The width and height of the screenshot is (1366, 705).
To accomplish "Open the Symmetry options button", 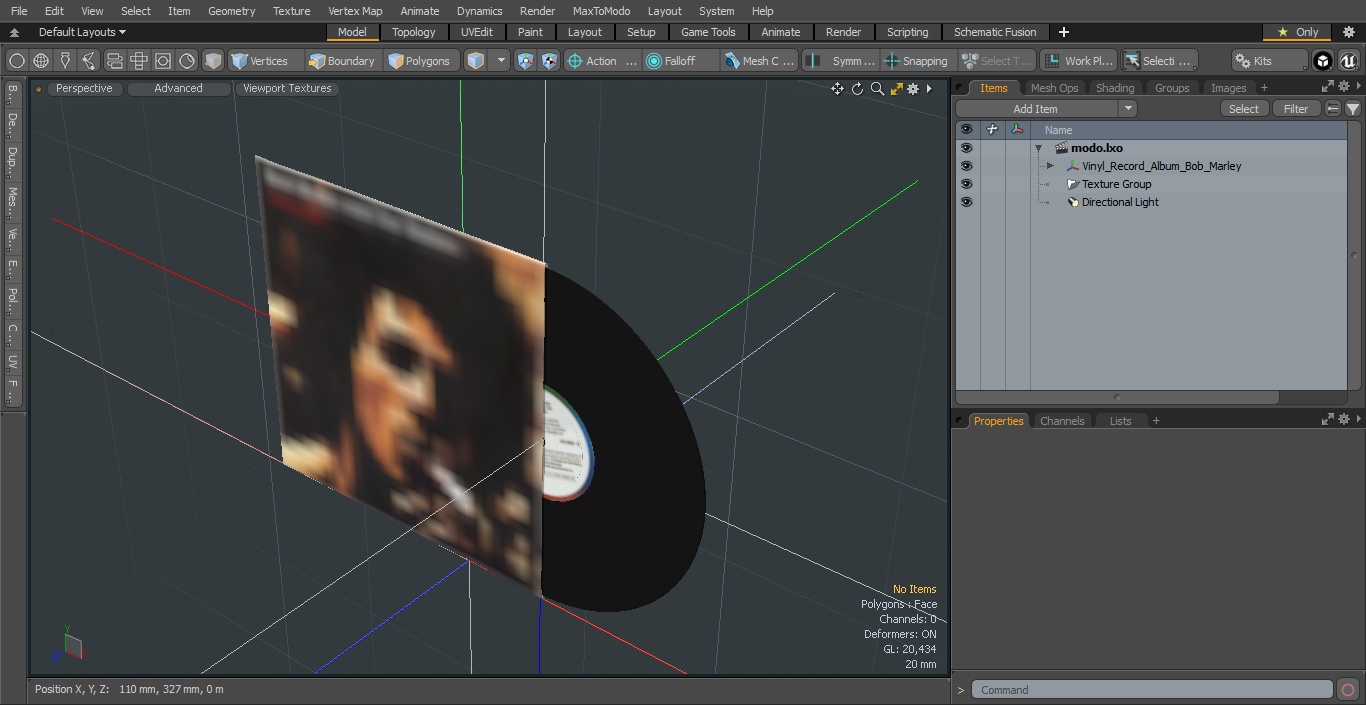I will point(841,61).
